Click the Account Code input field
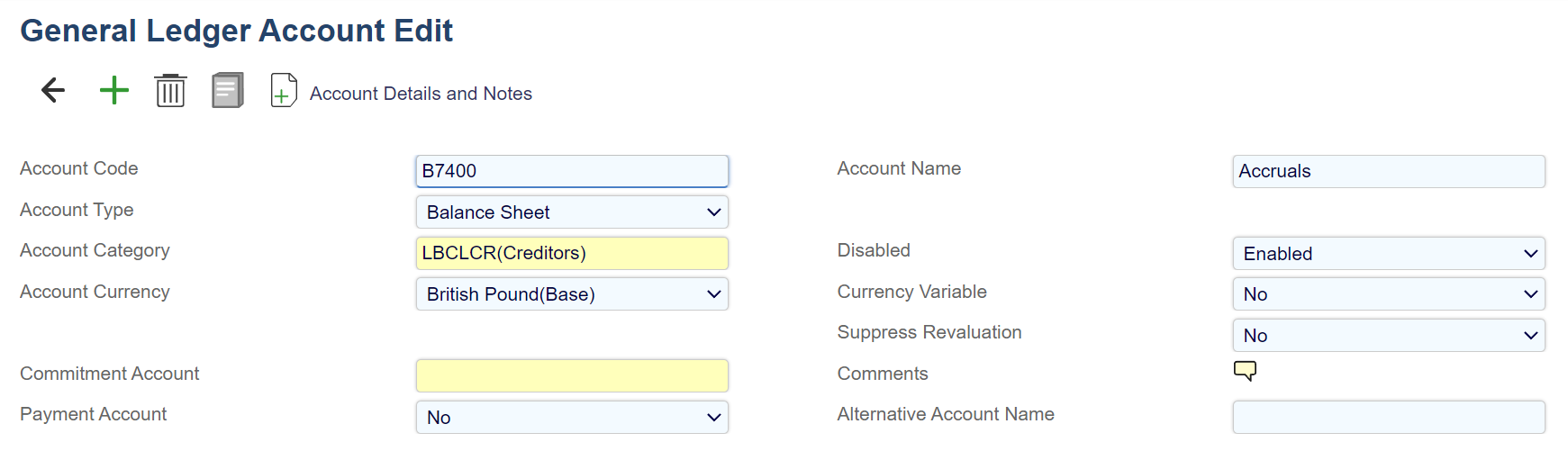The width and height of the screenshot is (1568, 460). (x=572, y=171)
